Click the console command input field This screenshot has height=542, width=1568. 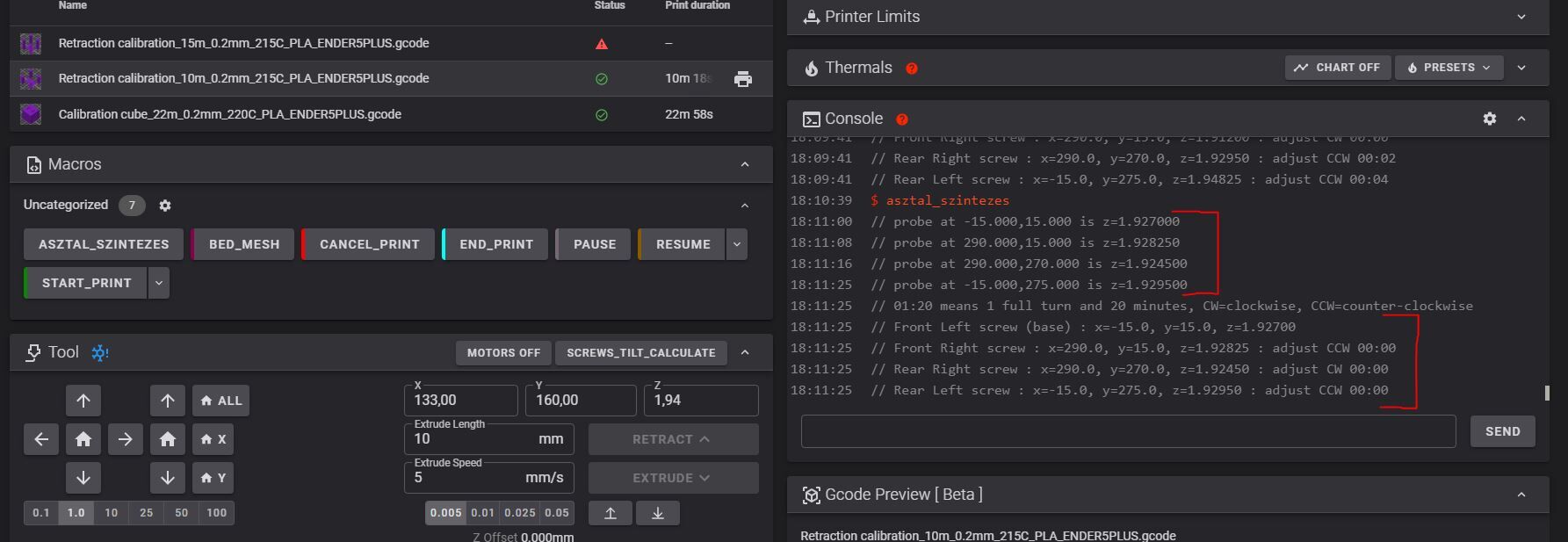(x=1128, y=431)
